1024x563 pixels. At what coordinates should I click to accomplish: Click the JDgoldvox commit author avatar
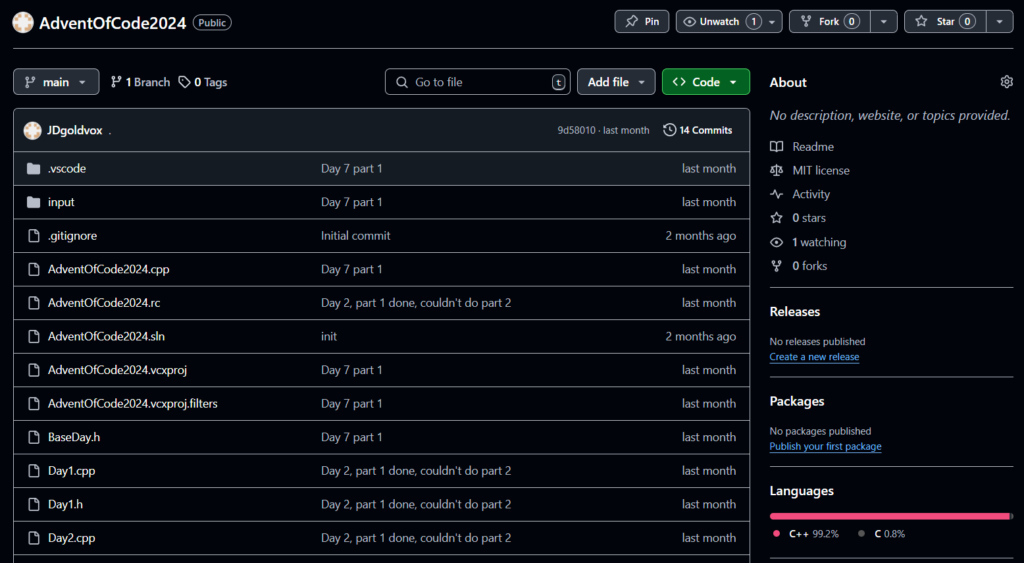click(32, 130)
